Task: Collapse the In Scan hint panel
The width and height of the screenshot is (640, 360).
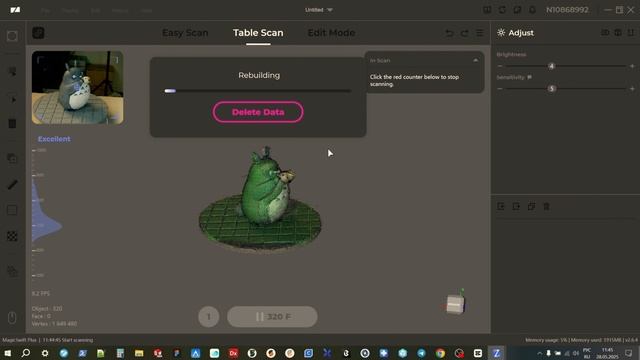Action: (x=476, y=60)
